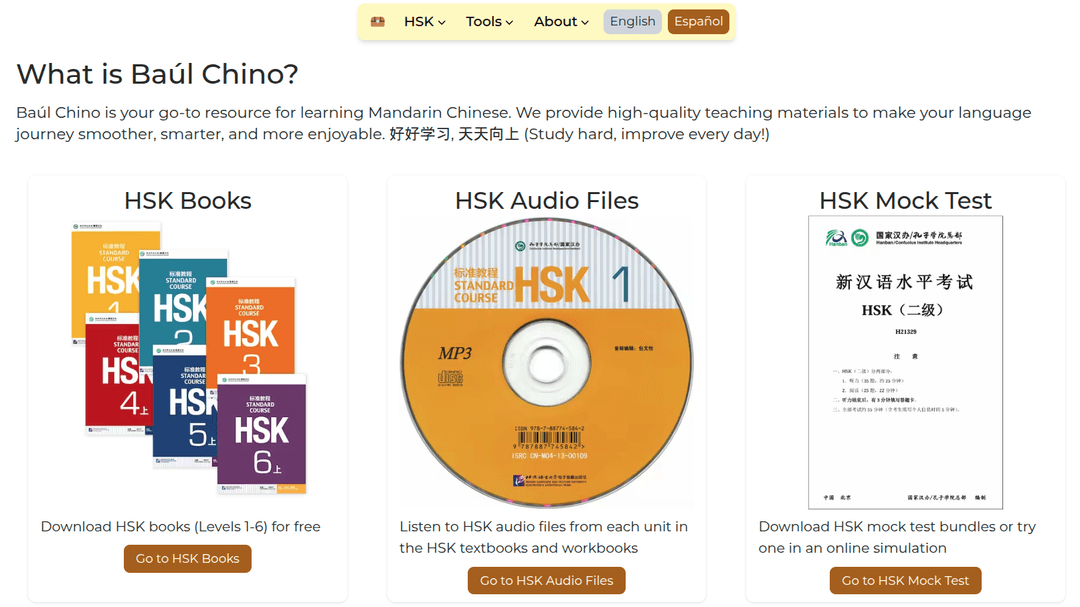This screenshot has height=607, width=1080.
Task: Open the Tools dropdown menu
Action: click(x=489, y=22)
